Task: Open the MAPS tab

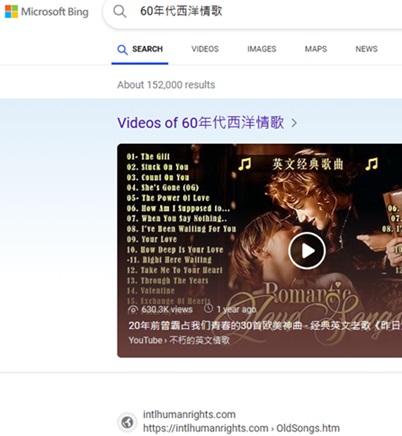Action: pyautogui.click(x=316, y=49)
